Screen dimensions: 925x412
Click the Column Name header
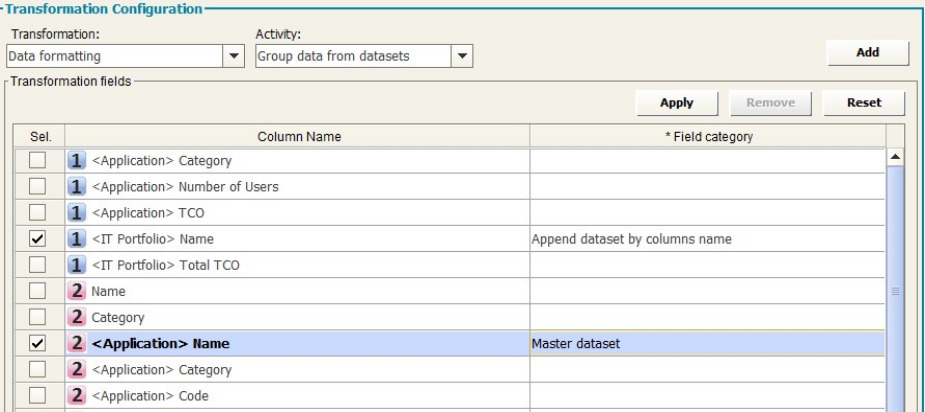click(297, 135)
